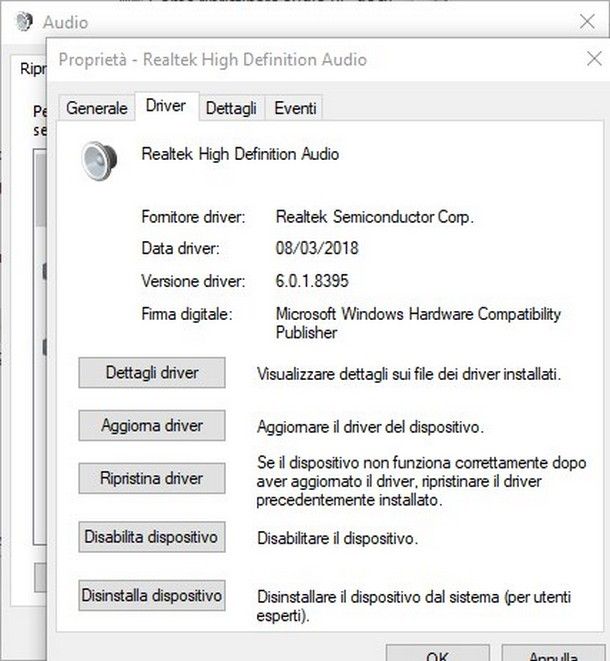Open the Eventi tab
This screenshot has height=661, width=610.
(x=295, y=108)
